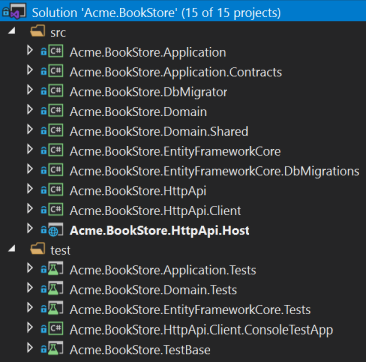Expand EntityFrameworkCore.DbMigrations project
This screenshot has width=366, height=362.
[30, 169]
